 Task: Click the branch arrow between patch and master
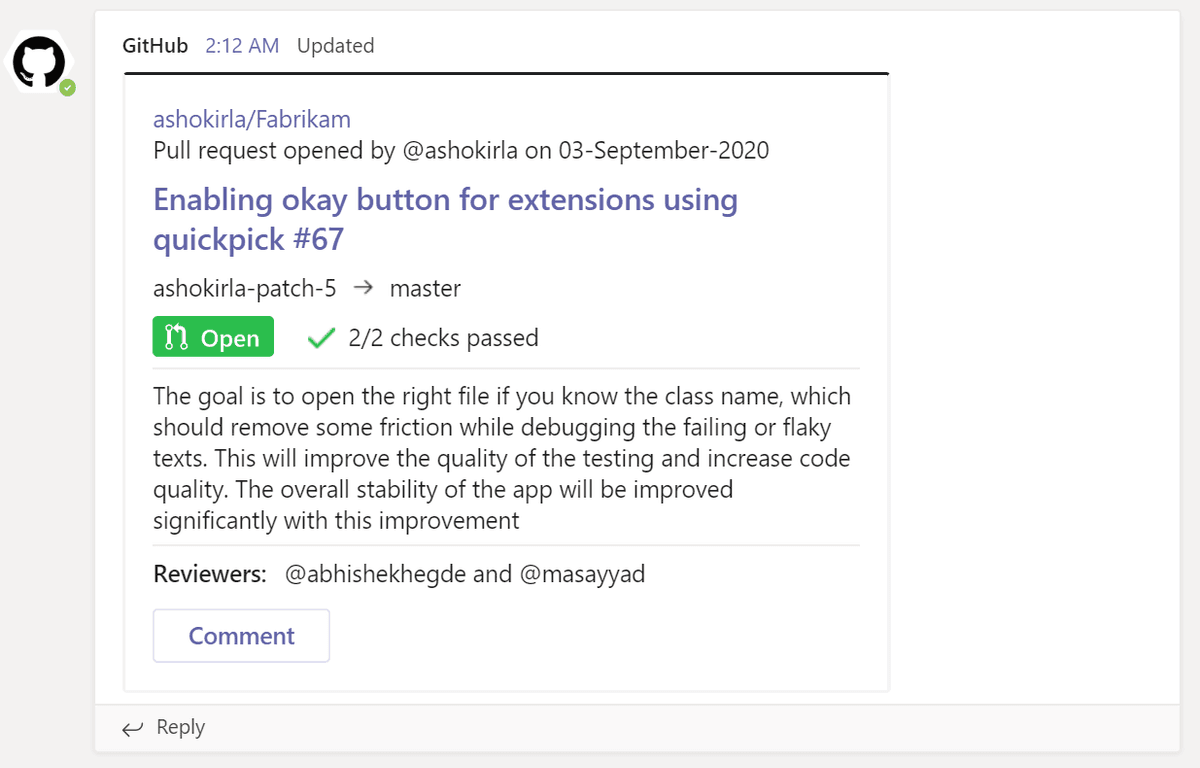coord(364,288)
